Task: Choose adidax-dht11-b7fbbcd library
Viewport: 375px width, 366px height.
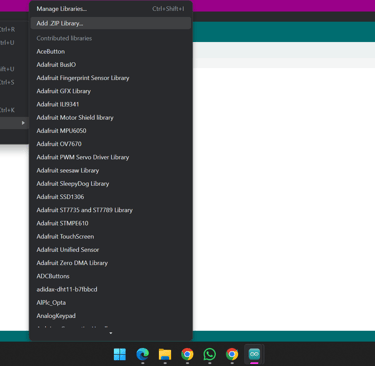Action: 111,289
